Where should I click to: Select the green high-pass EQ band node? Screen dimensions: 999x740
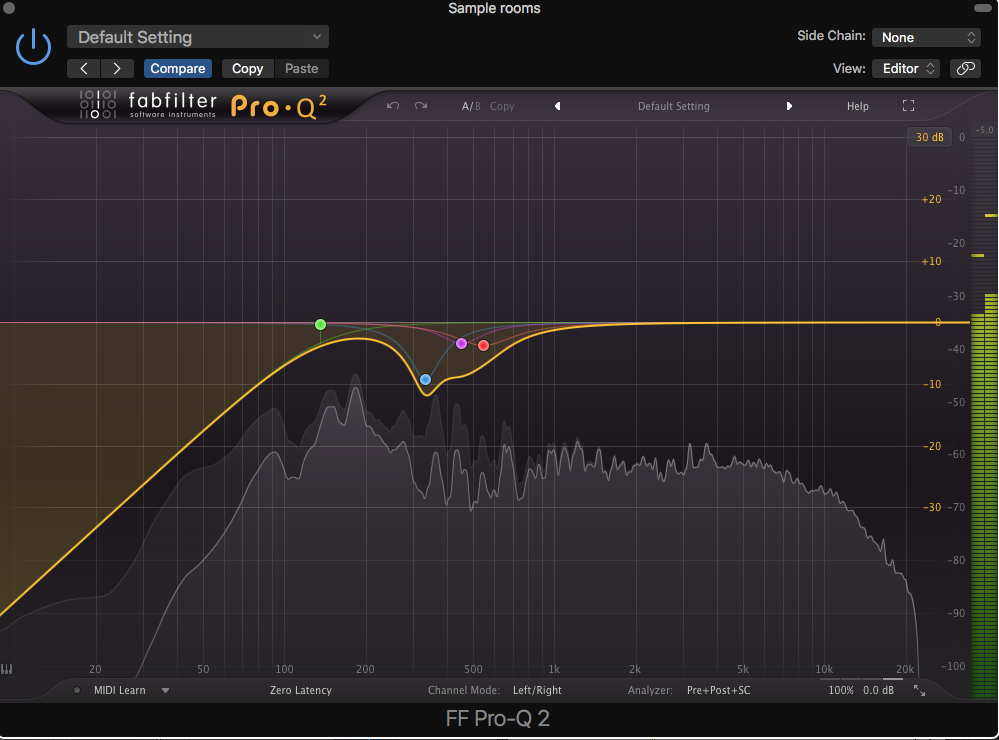click(320, 324)
